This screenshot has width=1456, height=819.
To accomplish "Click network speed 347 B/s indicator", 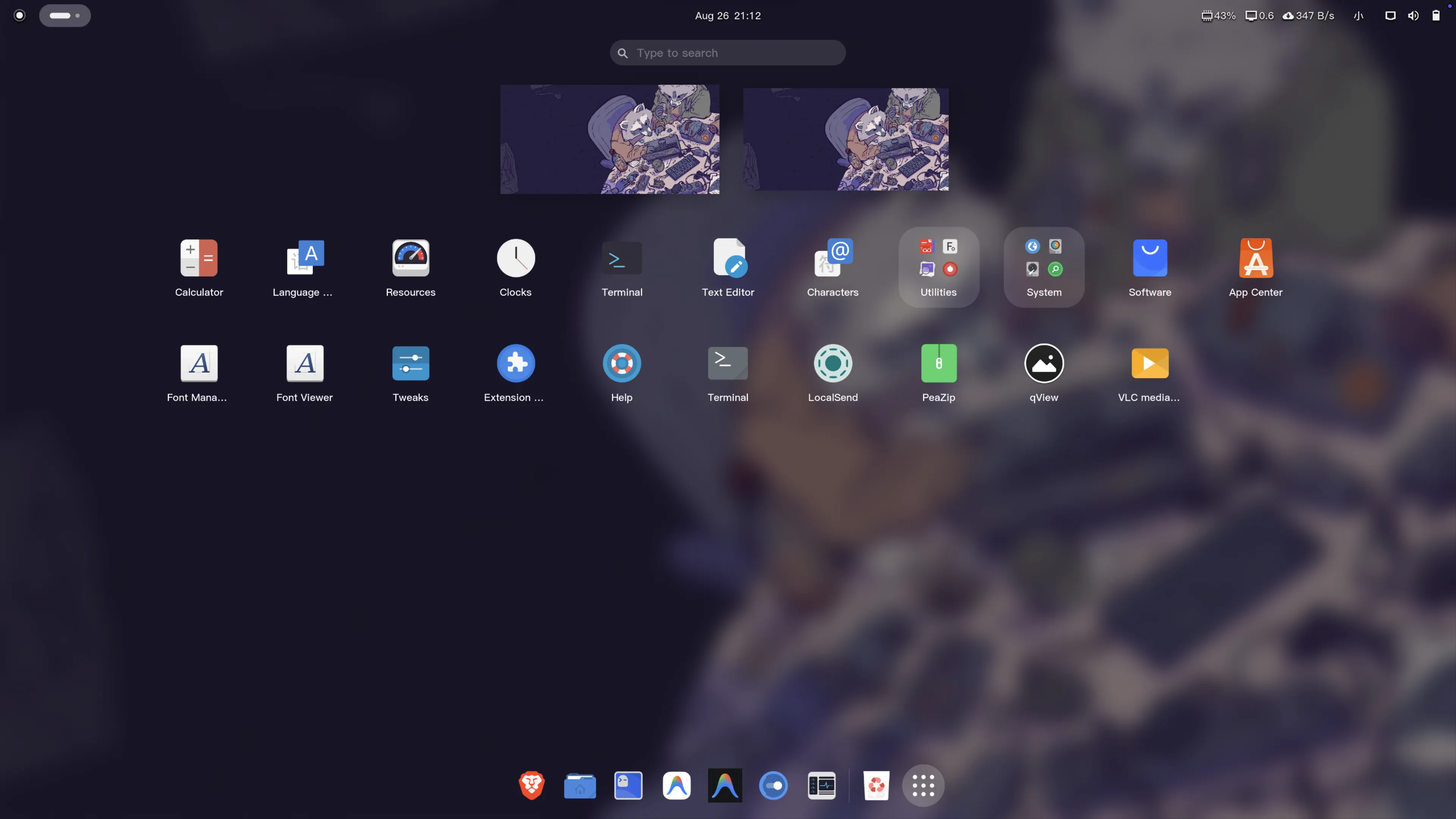I will (x=1308, y=15).
